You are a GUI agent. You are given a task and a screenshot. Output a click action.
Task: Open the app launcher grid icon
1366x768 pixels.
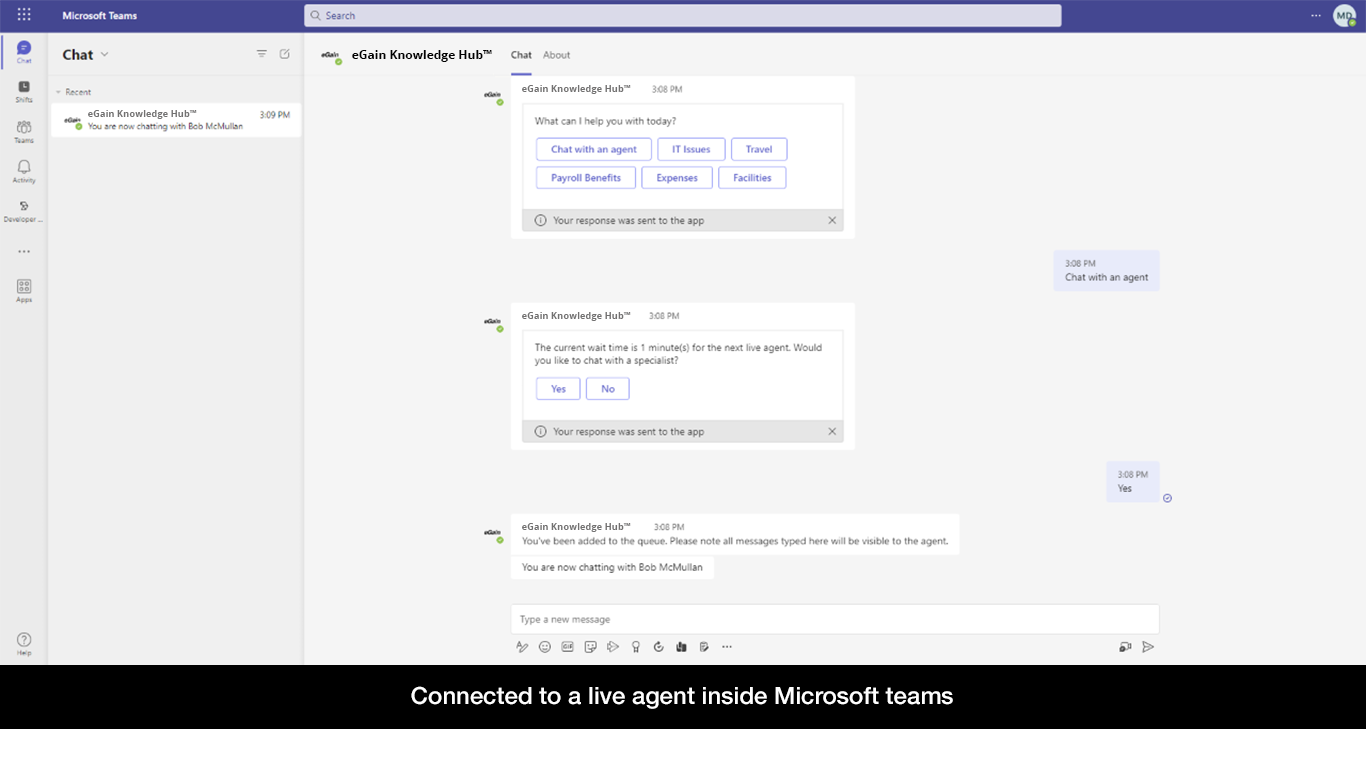click(24, 15)
